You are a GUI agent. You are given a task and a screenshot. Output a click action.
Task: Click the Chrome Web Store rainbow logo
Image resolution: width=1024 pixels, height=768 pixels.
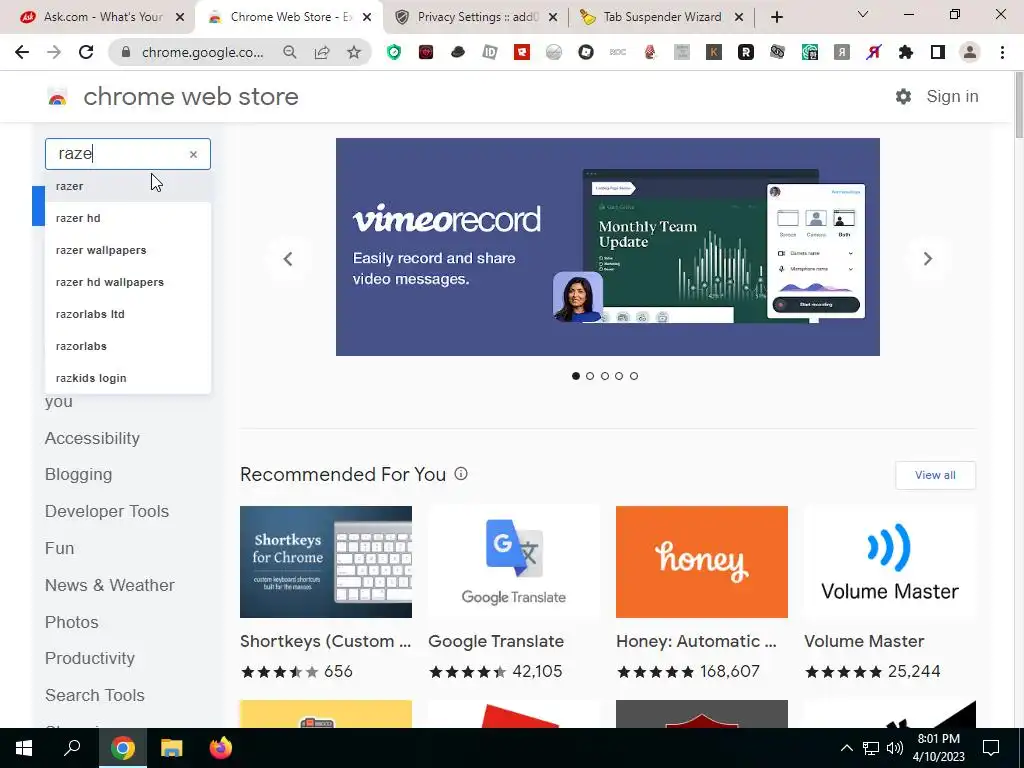click(57, 97)
